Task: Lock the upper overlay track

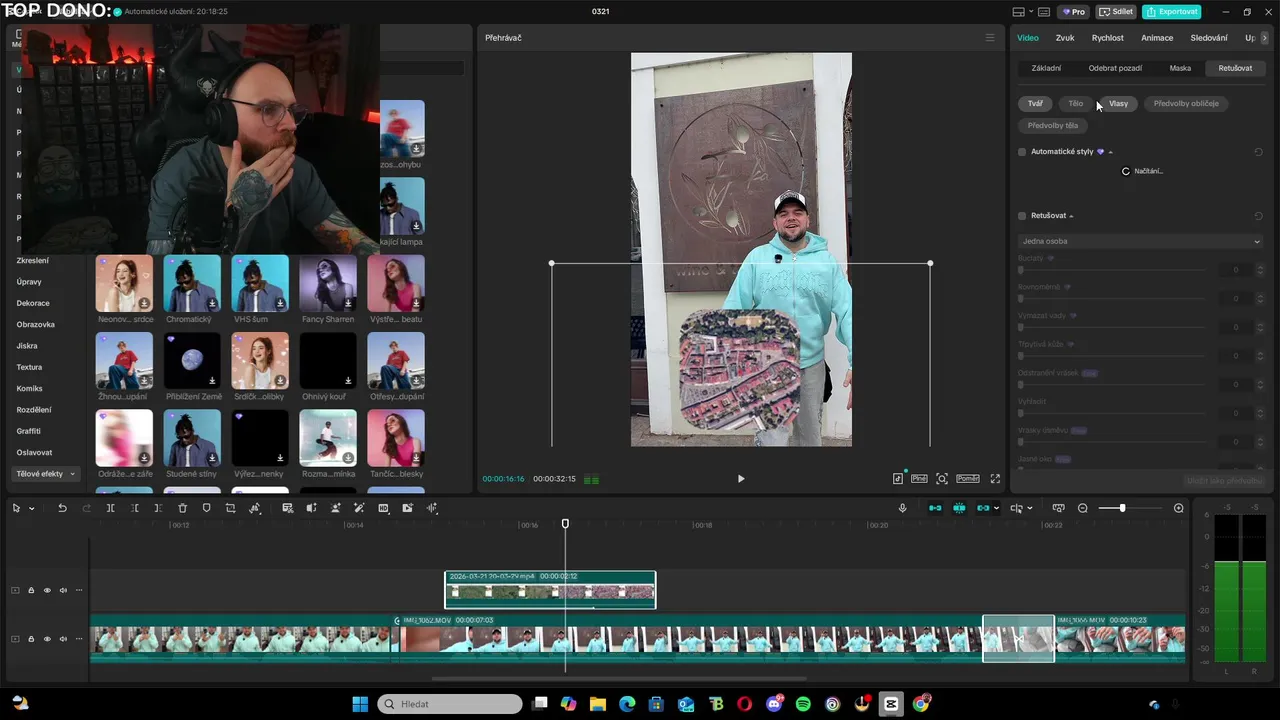Action: (31, 590)
